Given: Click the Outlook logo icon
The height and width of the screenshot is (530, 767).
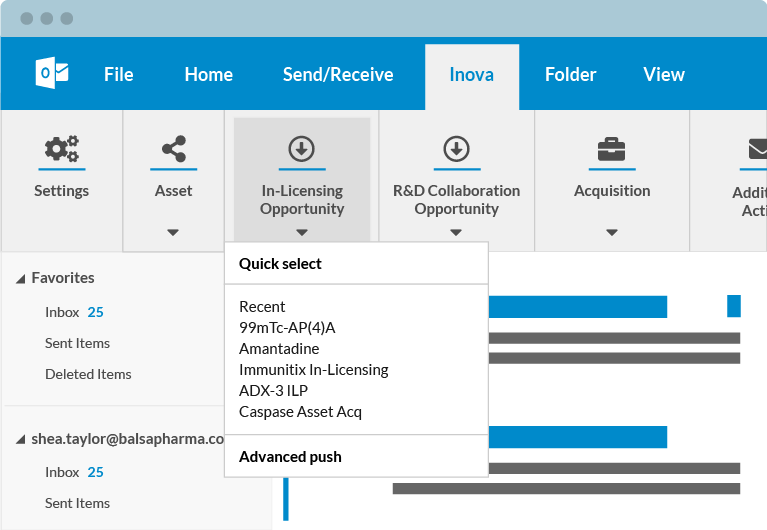Looking at the screenshot, I should [x=52, y=73].
